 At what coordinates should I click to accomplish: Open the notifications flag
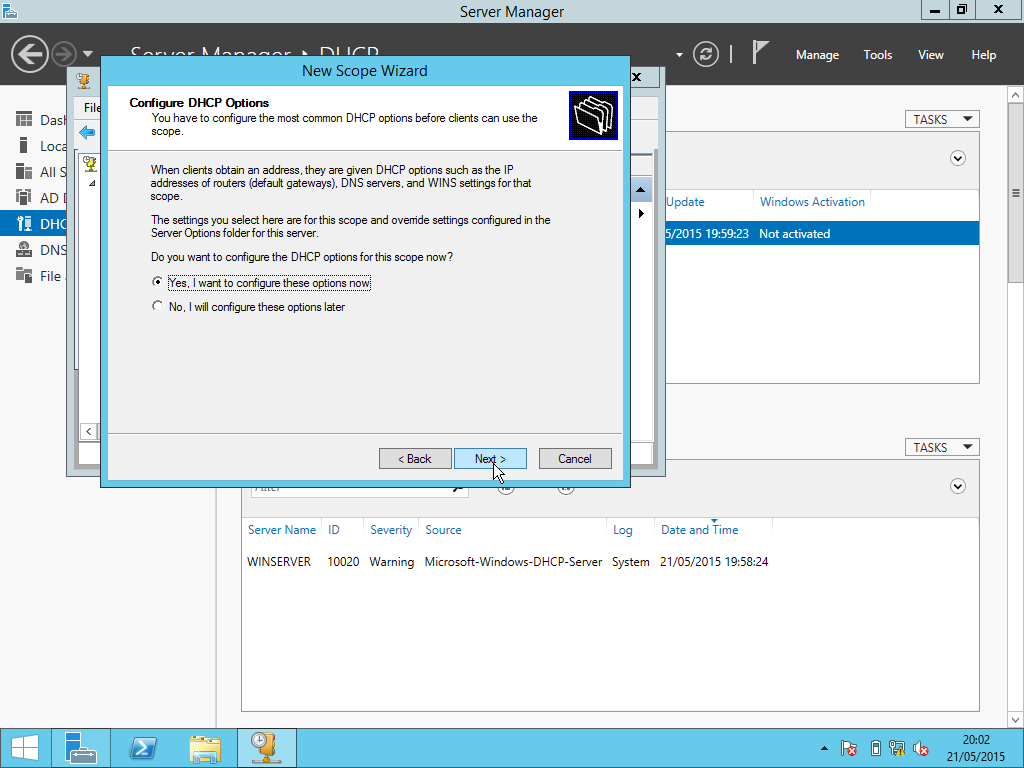click(x=760, y=52)
